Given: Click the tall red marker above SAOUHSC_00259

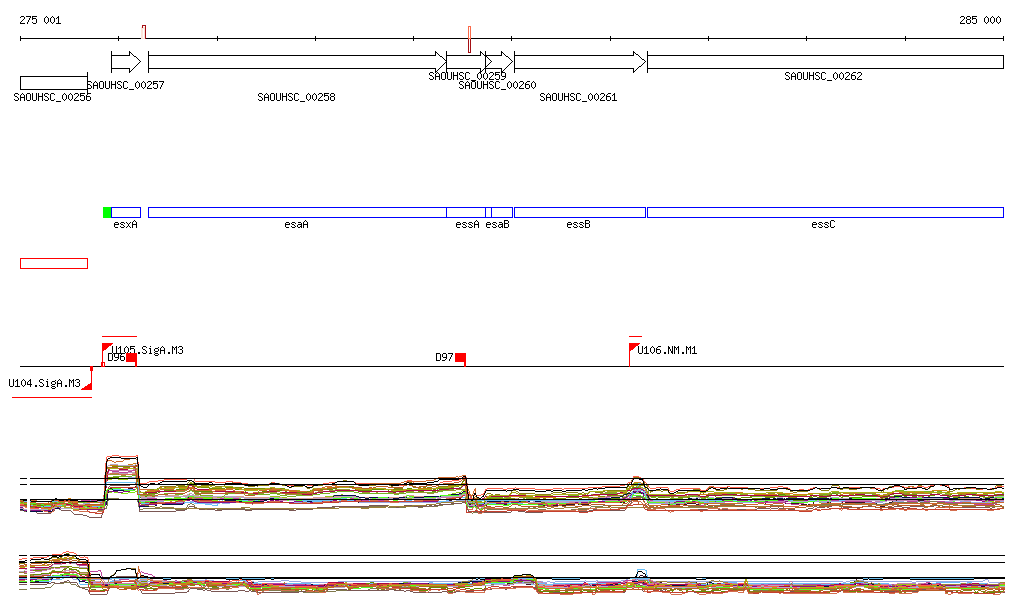Looking at the screenshot, I should click(x=469, y=39).
